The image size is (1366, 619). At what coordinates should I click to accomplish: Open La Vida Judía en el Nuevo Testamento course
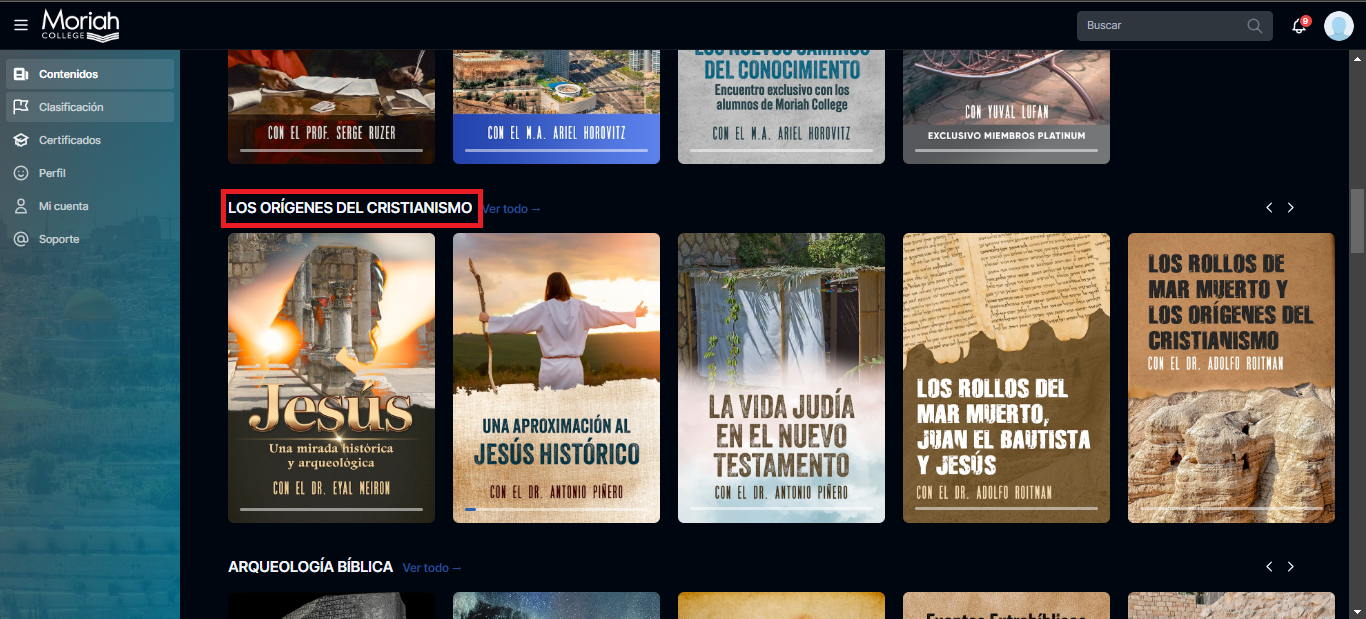pyautogui.click(x=781, y=377)
